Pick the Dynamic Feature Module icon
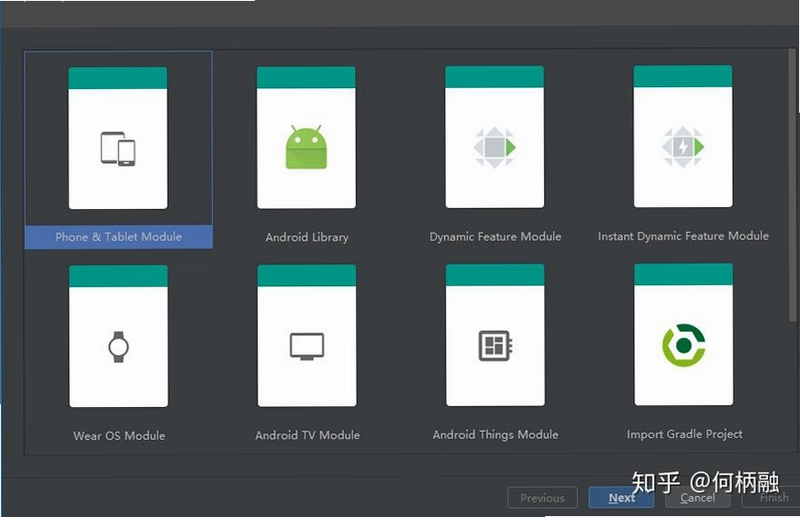800x517 pixels. (x=494, y=147)
